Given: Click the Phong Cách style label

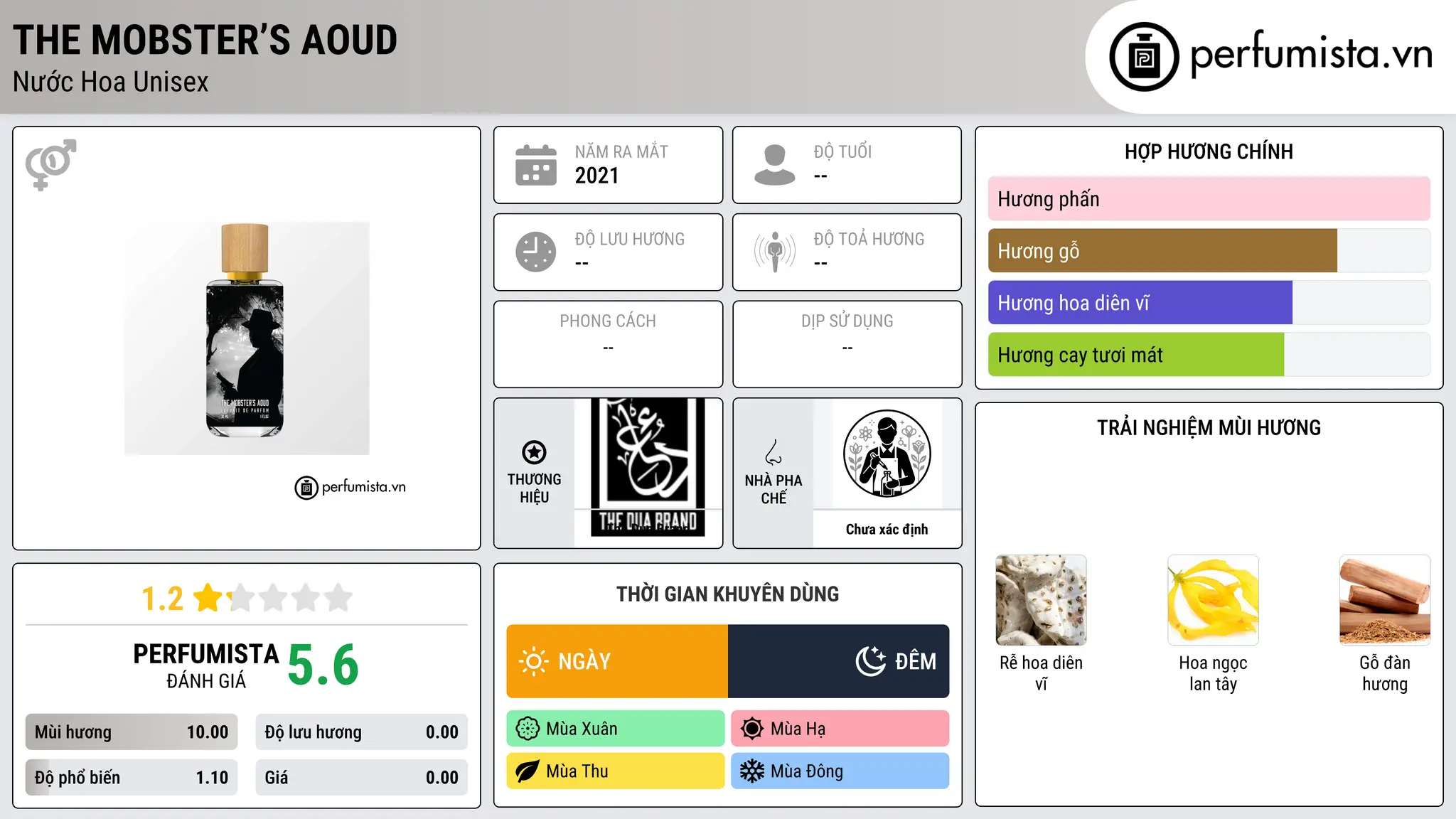Looking at the screenshot, I should 608,321.
